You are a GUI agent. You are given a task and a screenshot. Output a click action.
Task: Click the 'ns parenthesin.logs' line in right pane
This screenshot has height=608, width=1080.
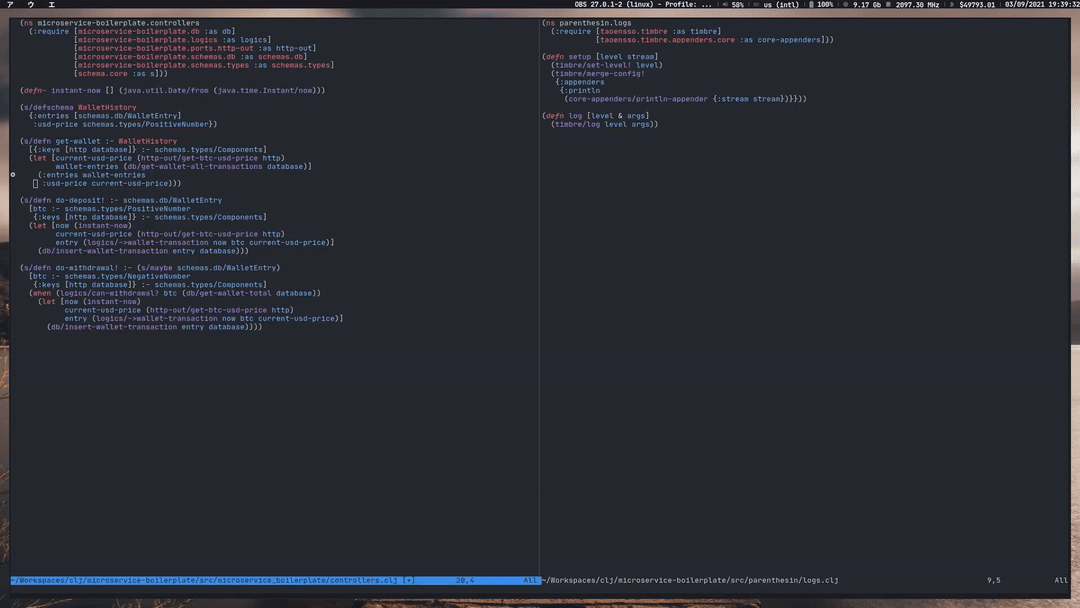[589, 23]
